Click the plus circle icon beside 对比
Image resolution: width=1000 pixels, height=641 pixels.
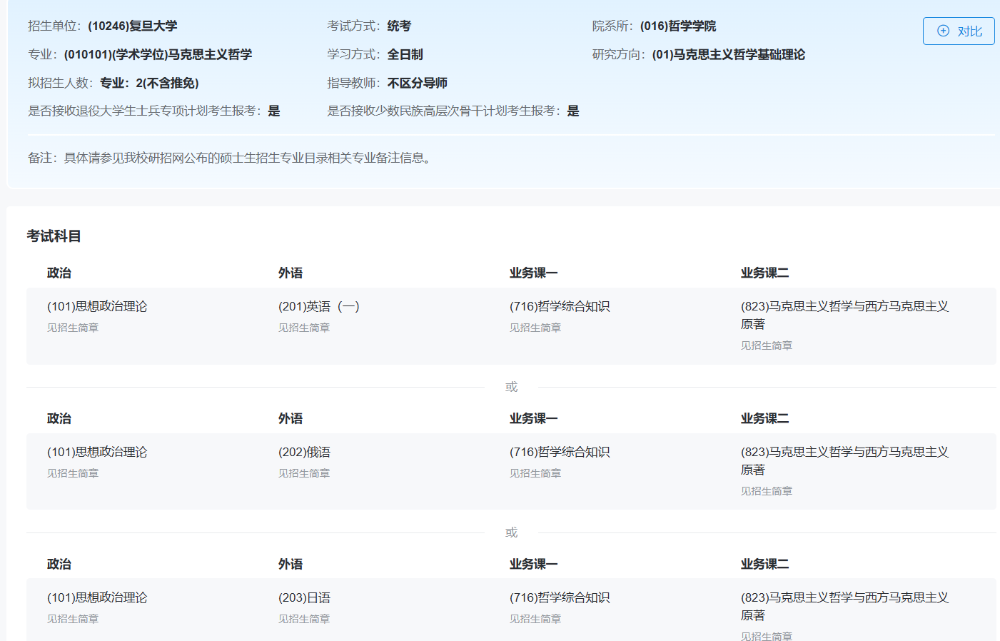point(943,31)
